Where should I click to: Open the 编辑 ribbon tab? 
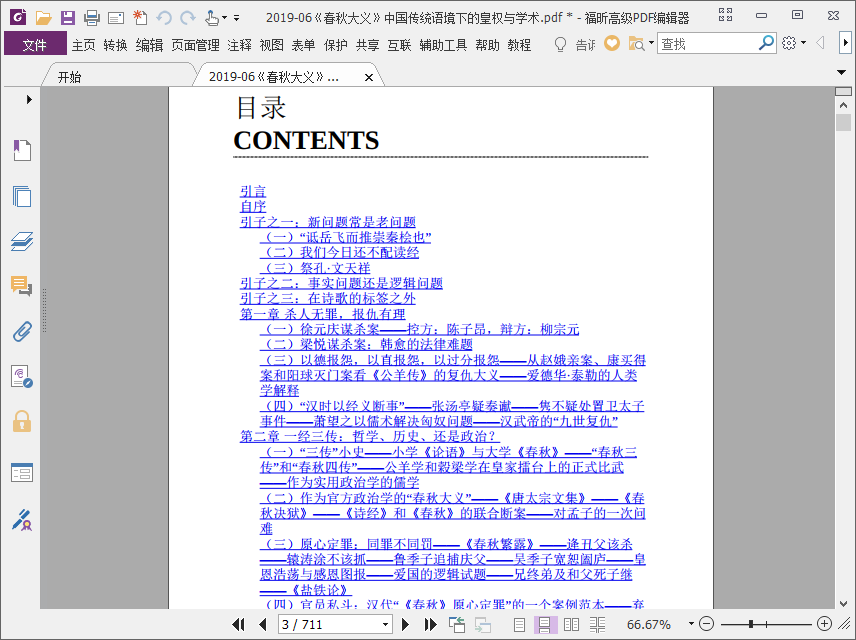pyautogui.click(x=149, y=45)
